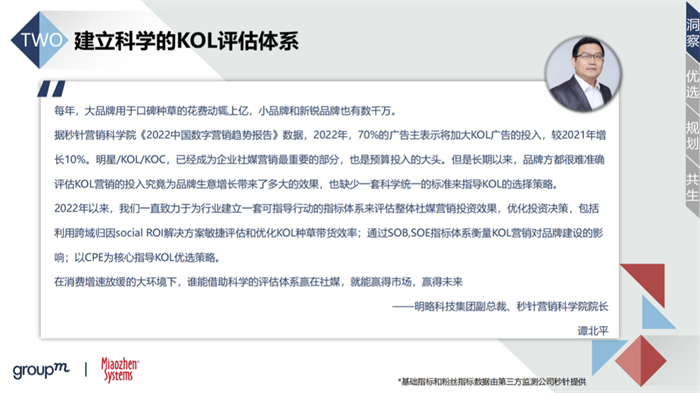
Task: Click the footnote 基础指标和粉丝指标数据由第三方监测公司秒针提供
Action: (492, 382)
